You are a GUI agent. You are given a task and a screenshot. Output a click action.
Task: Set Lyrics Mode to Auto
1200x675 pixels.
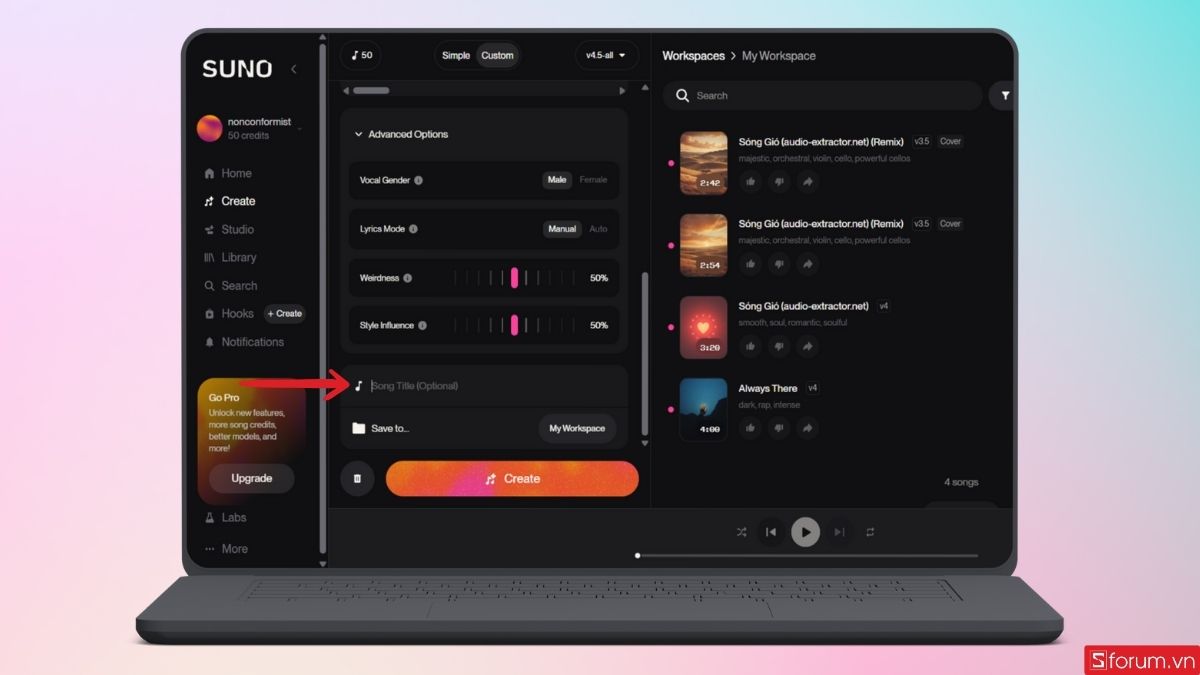click(x=598, y=229)
